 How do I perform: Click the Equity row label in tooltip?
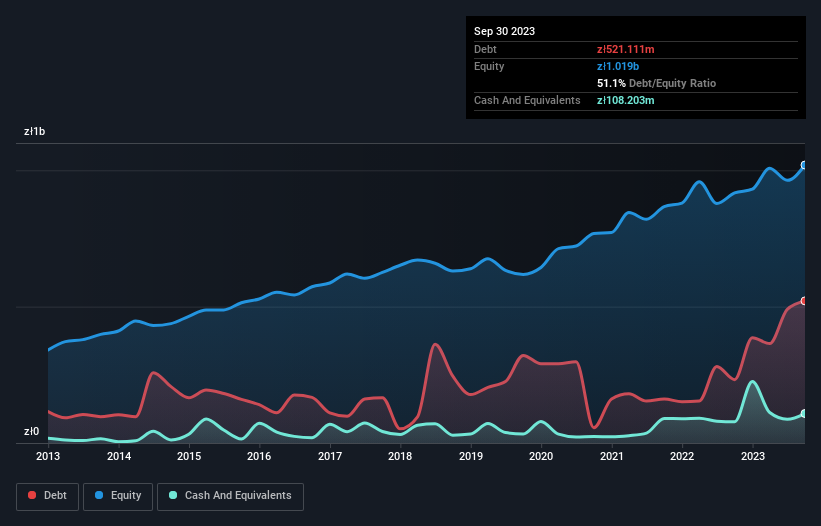tap(489, 66)
